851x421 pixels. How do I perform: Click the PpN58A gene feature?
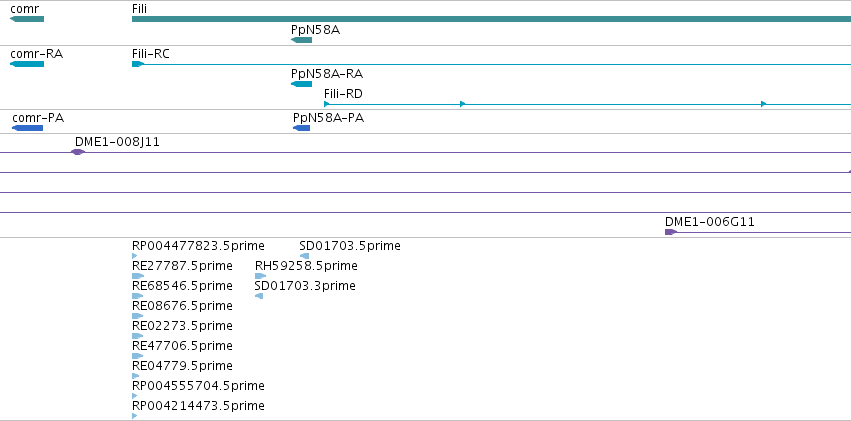point(301,40)
